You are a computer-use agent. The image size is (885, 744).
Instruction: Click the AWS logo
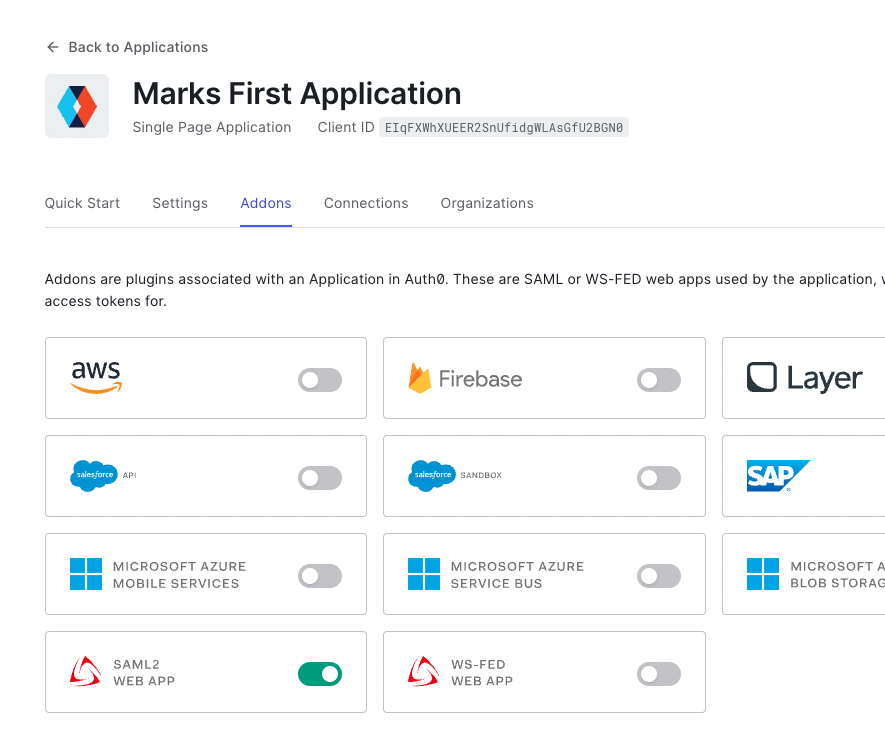tap(96, 377)
